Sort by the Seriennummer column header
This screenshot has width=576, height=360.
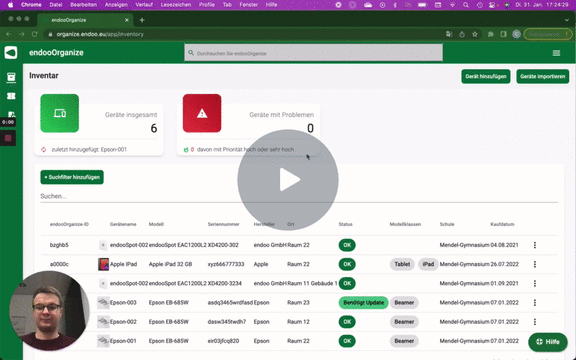tap(223, 224)
